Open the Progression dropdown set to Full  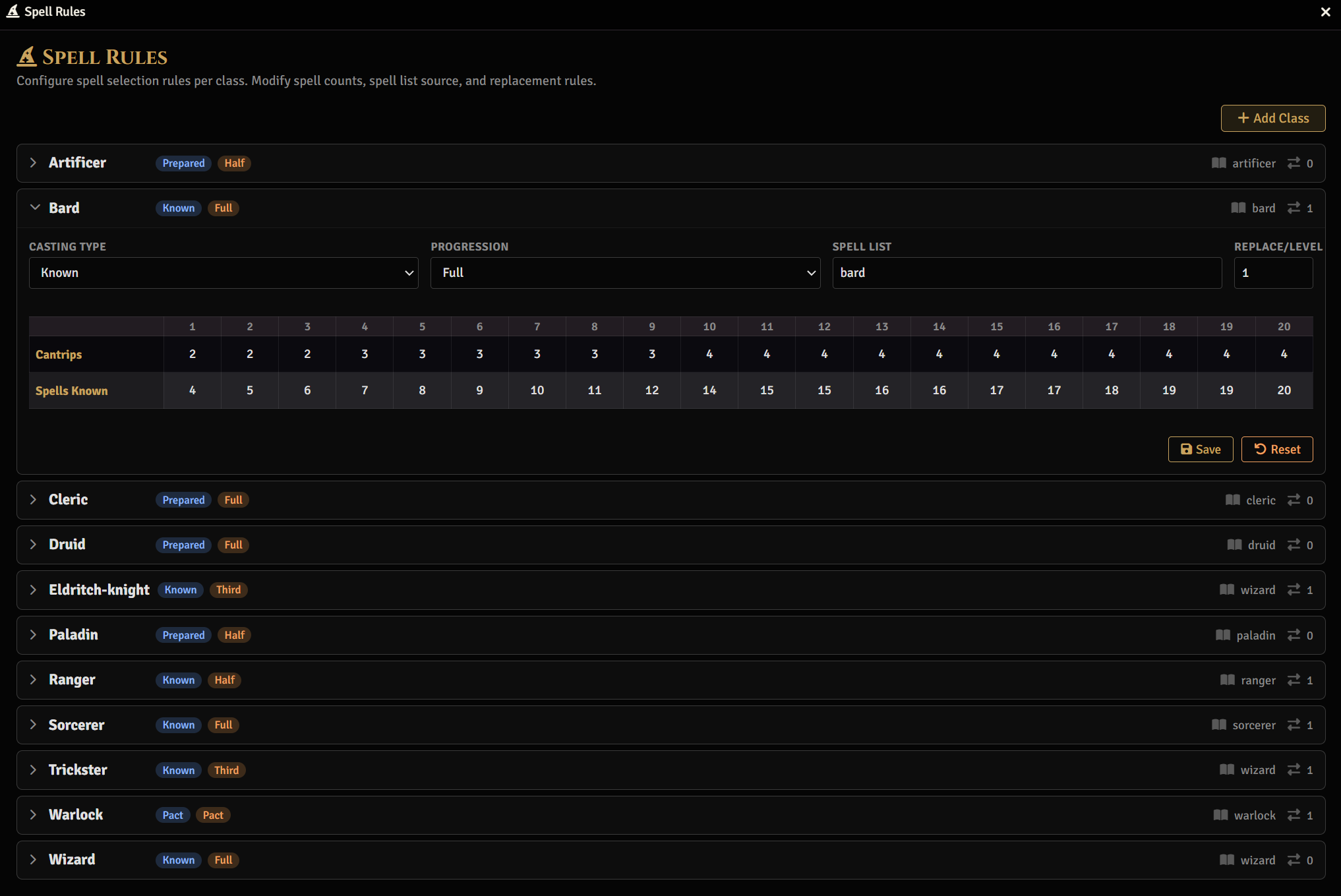tap(625, 273)
